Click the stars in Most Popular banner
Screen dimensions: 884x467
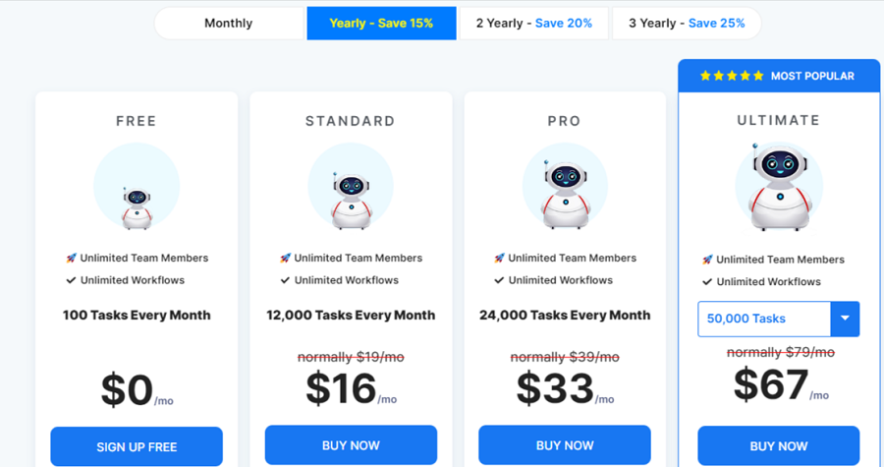732,76
